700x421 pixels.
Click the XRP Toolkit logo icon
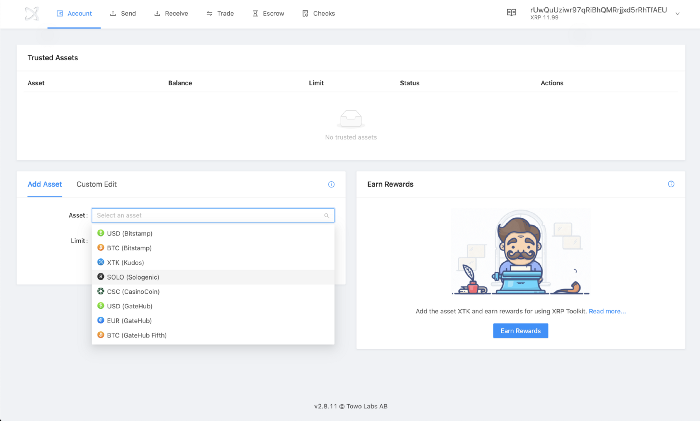pos(31,14)
